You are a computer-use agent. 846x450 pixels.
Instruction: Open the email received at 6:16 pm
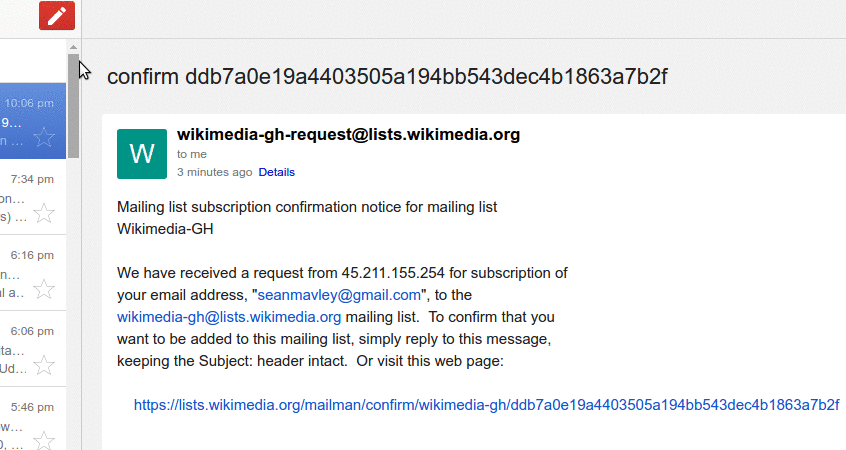[20, 273]
